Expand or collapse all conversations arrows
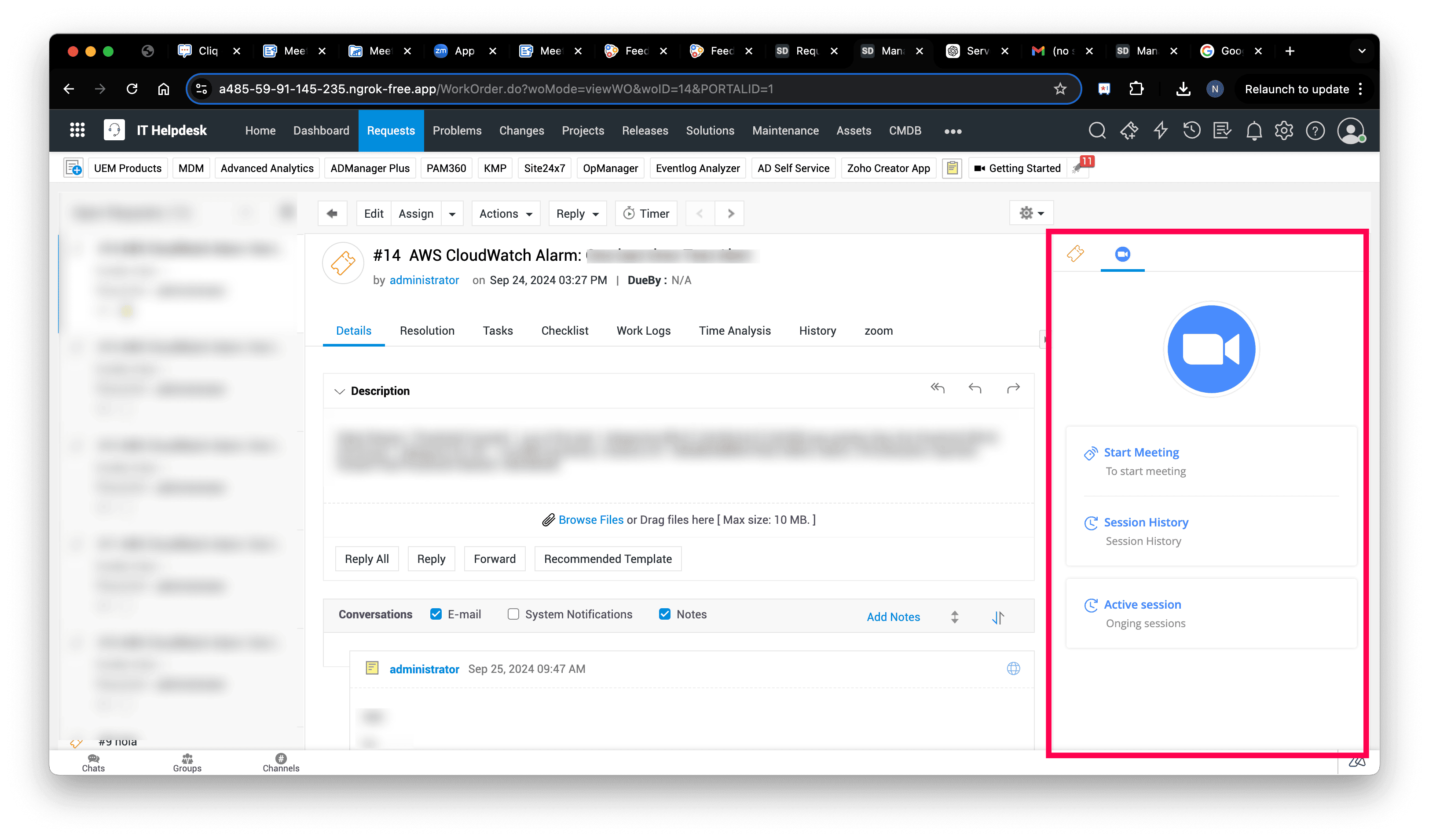This screenshot has height=840, width=1429. [x=955, y=617]
